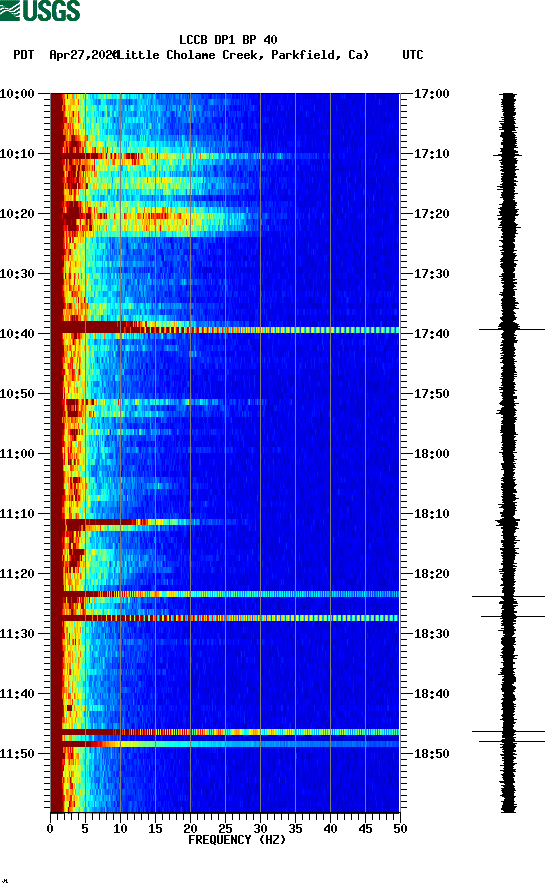Click the 18:30 UTC time label

tap(431, 634)
